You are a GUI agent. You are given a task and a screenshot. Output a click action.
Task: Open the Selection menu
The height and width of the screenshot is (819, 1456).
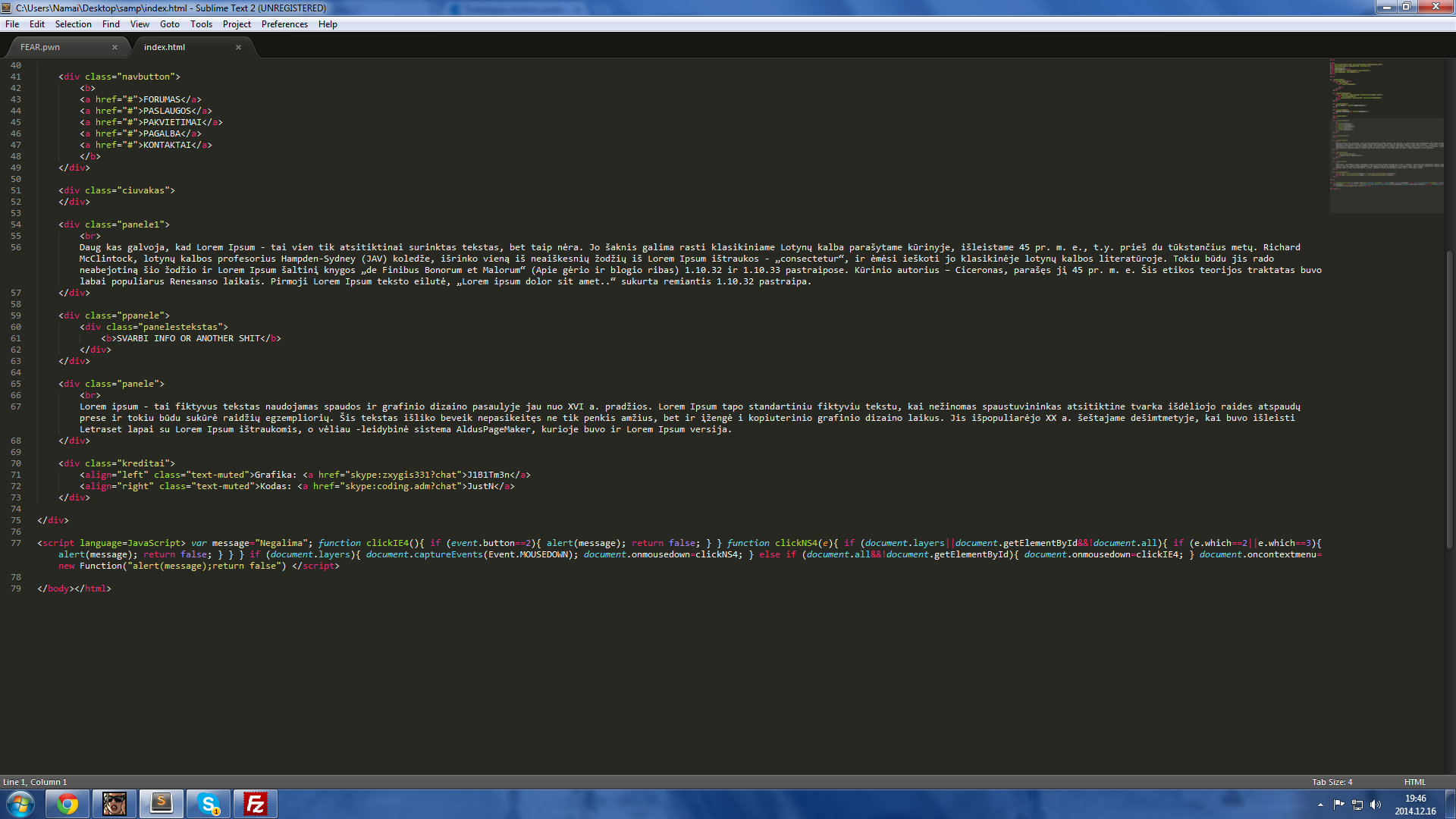73,24
